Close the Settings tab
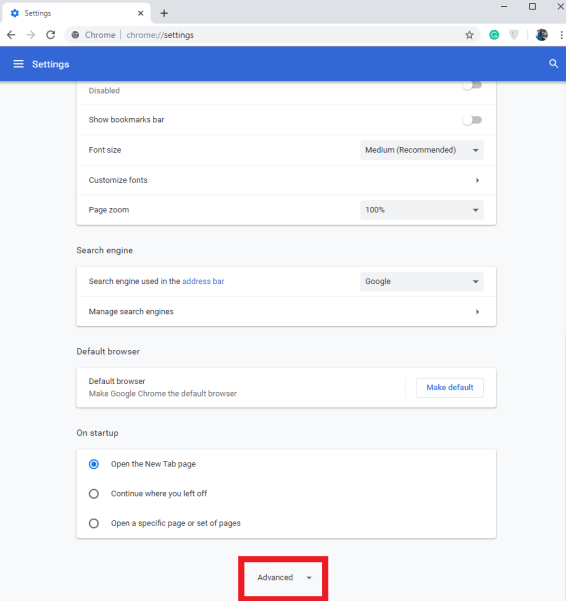The height and width of the screenshot is (601, 566). click(141, 13)
